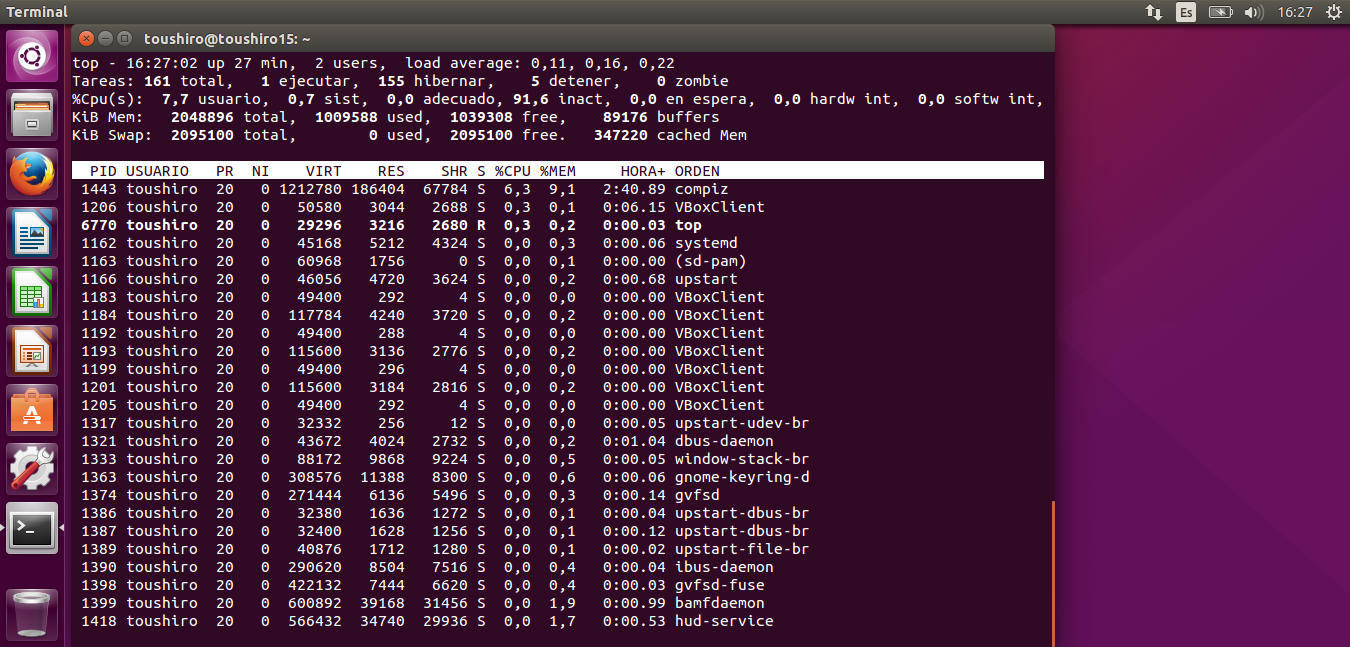Viewport: 1350px width, 647px height.
Task: Open keyboard layout Es indicator
Action: coord(1186,12)
